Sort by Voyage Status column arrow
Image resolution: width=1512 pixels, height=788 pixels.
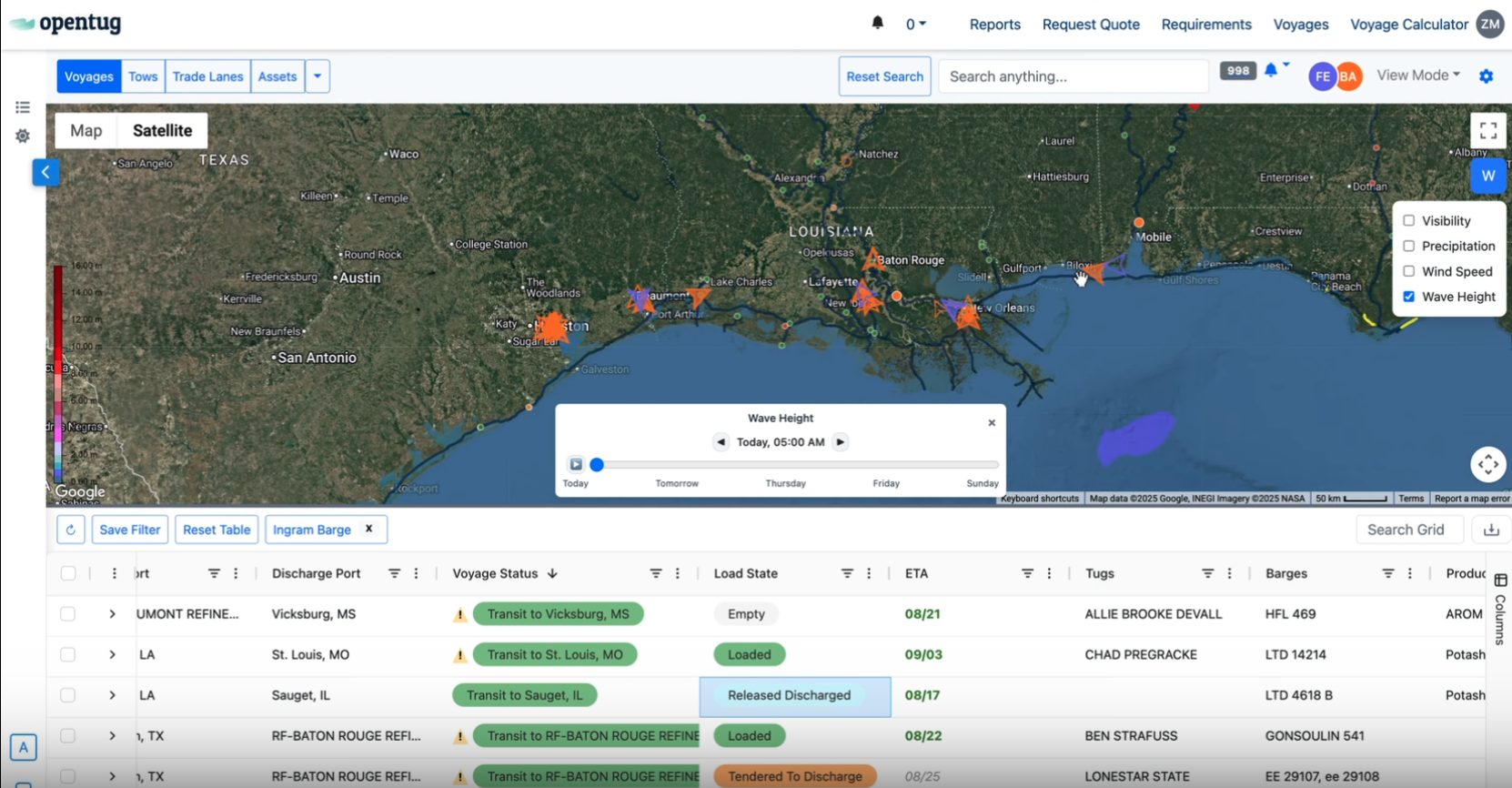(x=552, y=573)
